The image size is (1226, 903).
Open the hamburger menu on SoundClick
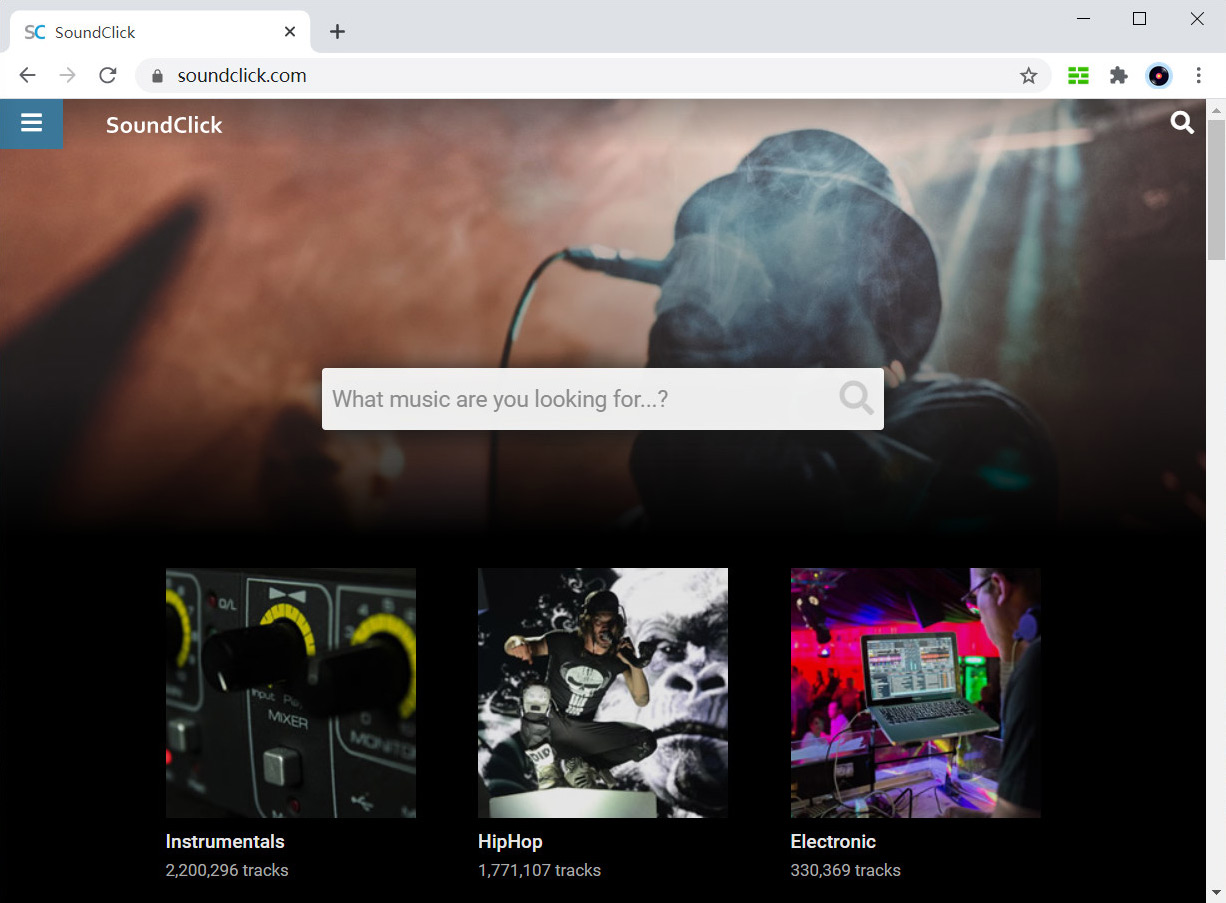click(31, 123)
